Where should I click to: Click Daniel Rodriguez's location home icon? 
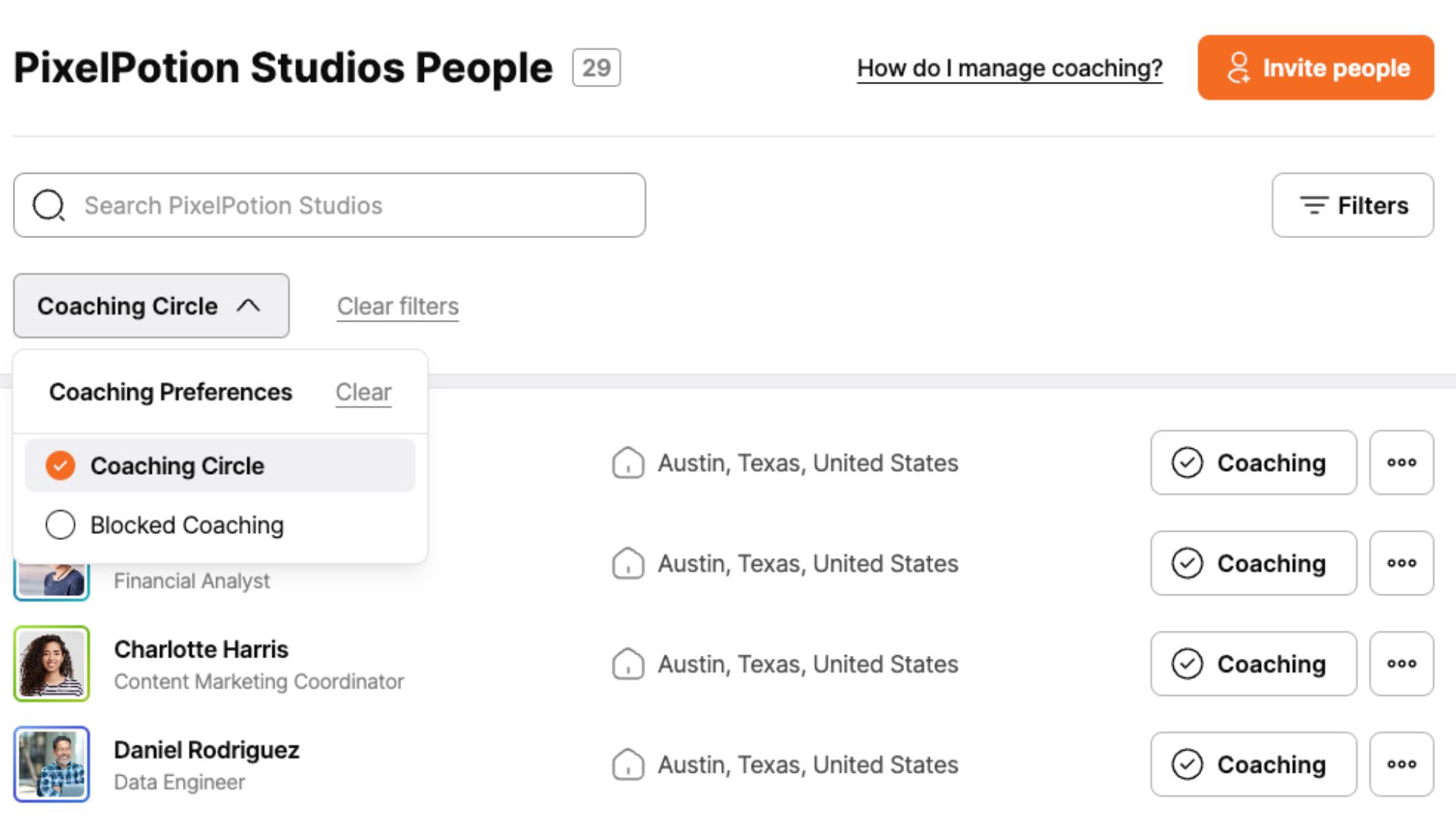click(628, 764)
